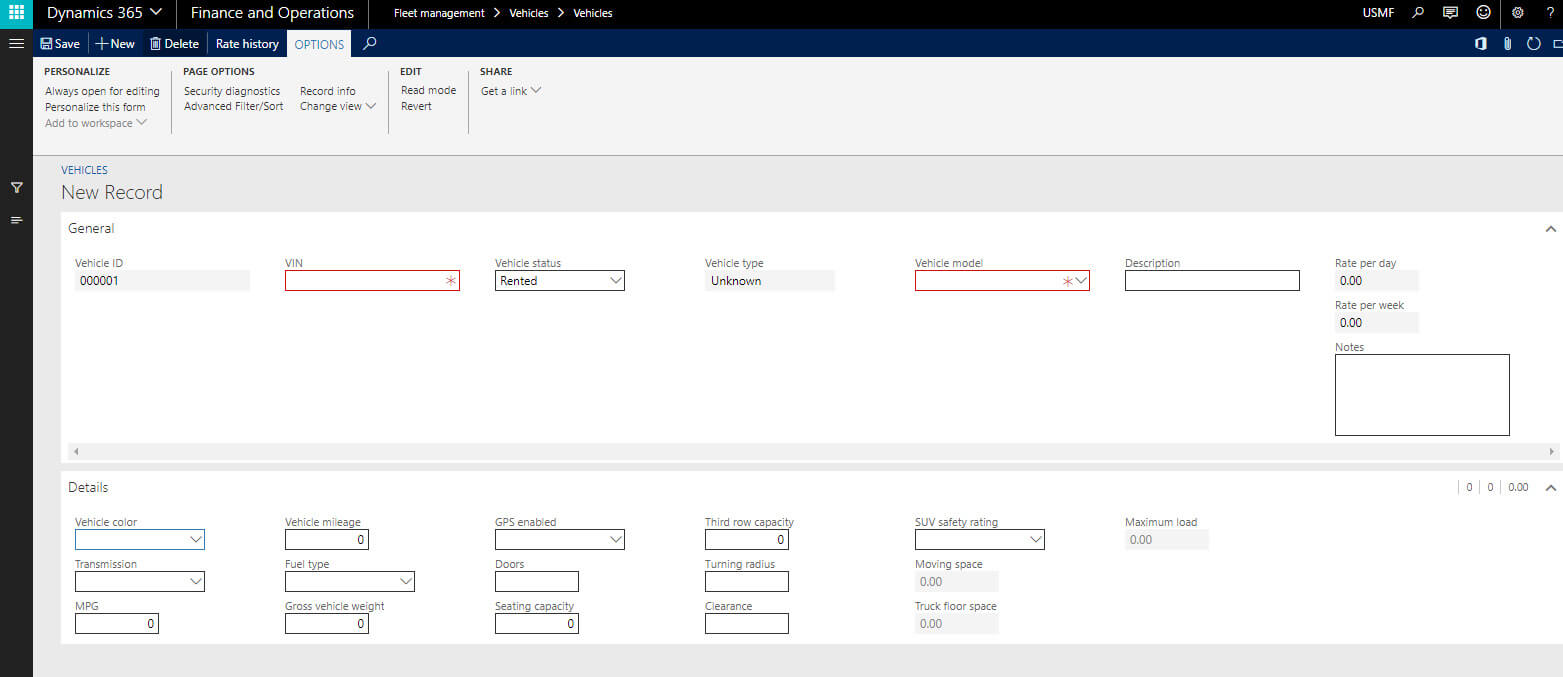Click the VIN input field

click(372, 281)
